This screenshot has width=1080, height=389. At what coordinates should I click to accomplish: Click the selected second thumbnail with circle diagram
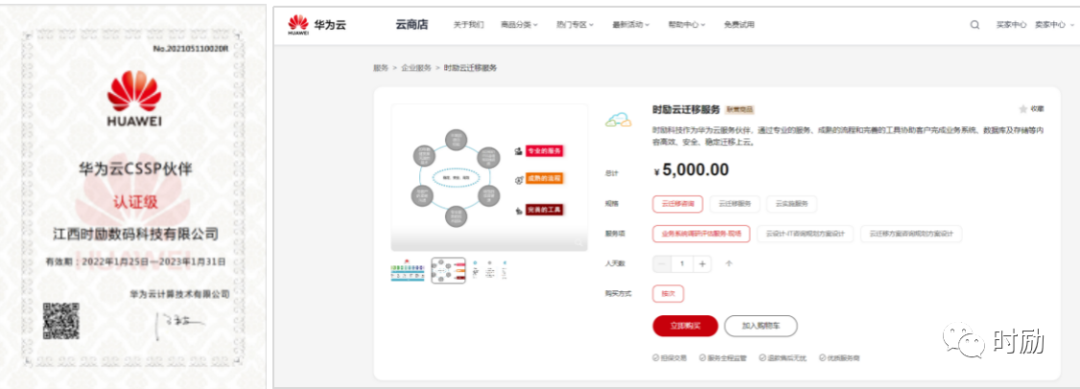pyautogui.click(x=448, y=271)
